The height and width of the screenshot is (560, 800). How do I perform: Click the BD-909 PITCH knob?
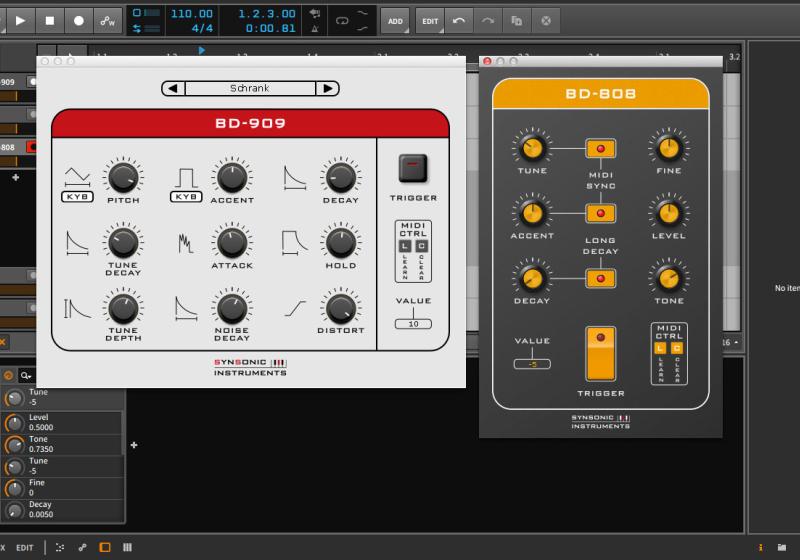coord(123,177)
